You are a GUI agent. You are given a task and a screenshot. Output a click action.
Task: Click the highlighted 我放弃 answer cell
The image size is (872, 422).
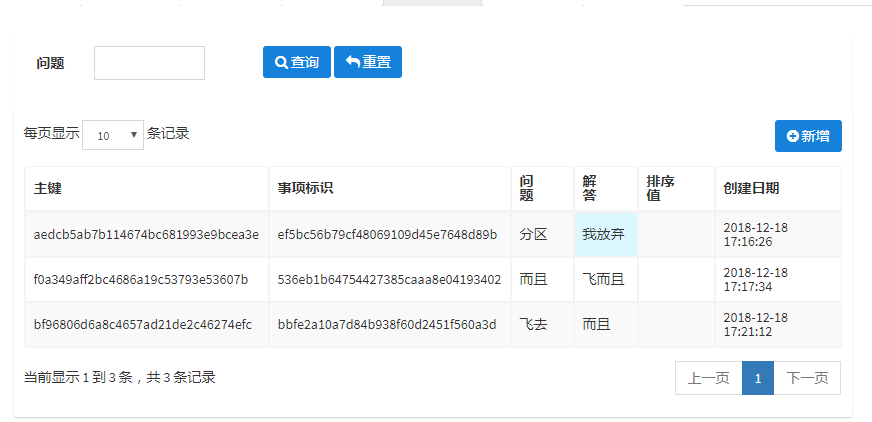pyautogui.click(x=606, y=235)
